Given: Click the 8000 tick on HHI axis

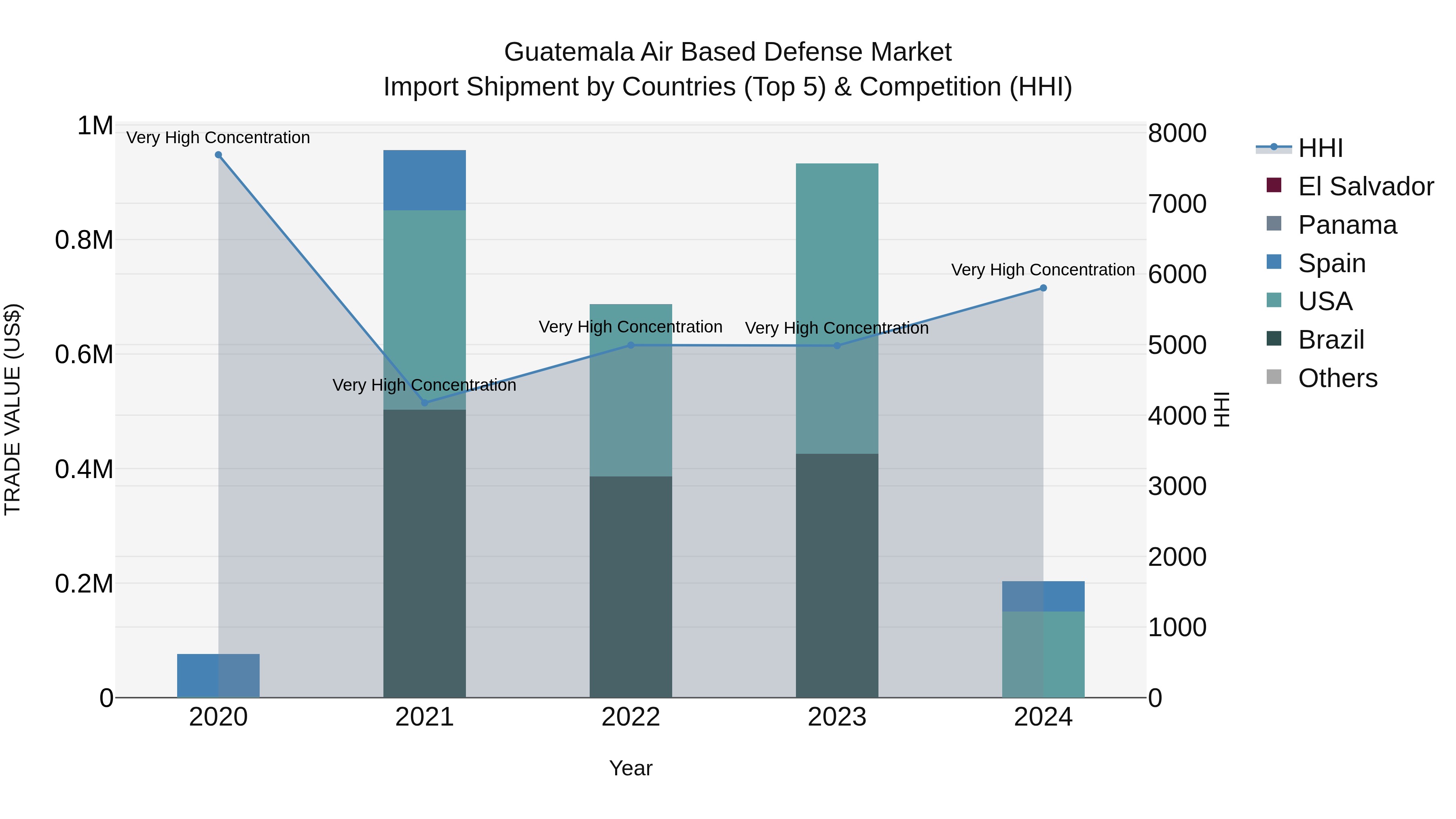Looking at the screenshot, I should tap(1177, 133).
